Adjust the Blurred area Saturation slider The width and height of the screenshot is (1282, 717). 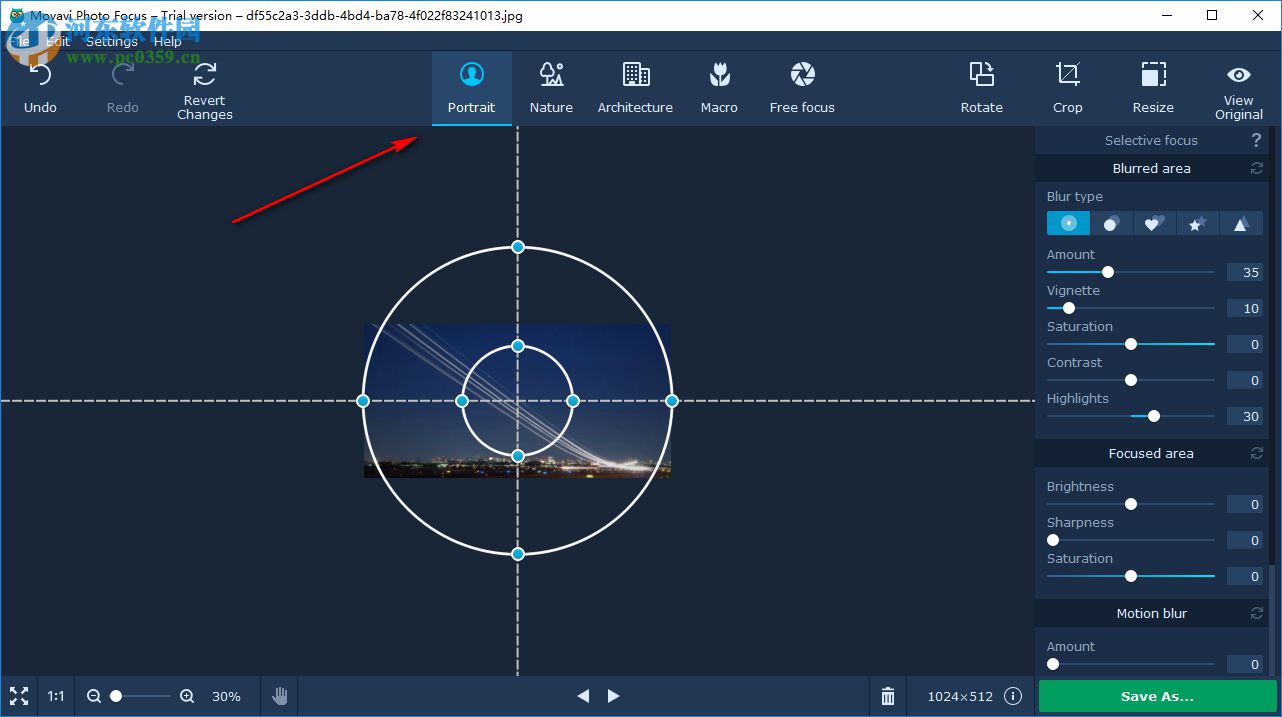coord(1131,344)
